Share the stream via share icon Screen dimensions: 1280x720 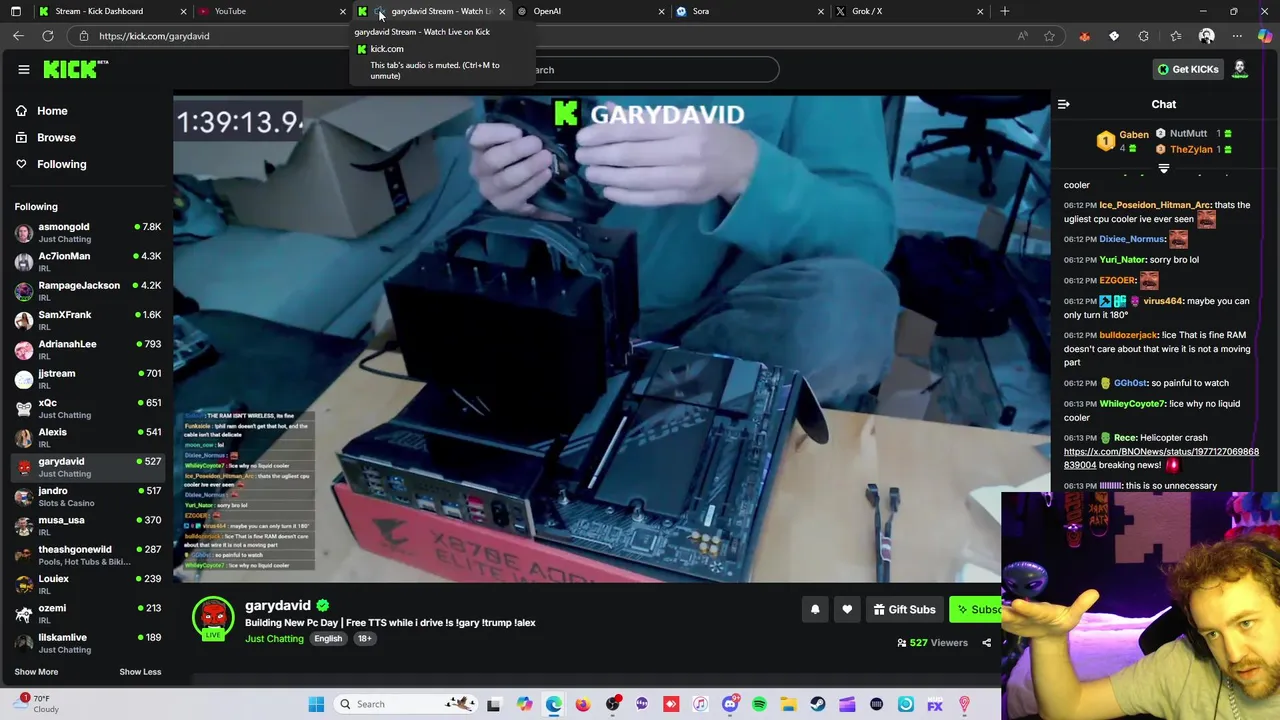pyautogui.click(x=986, y=643)
